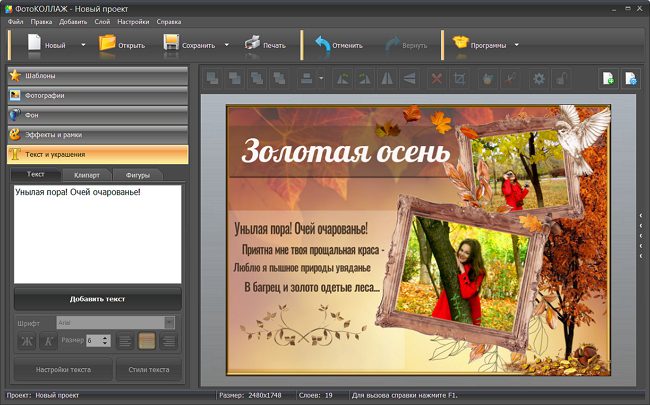Open the alignment options arrow
Image resolution: width=650 pixels, height=405 pixels.
pos(321,78)
